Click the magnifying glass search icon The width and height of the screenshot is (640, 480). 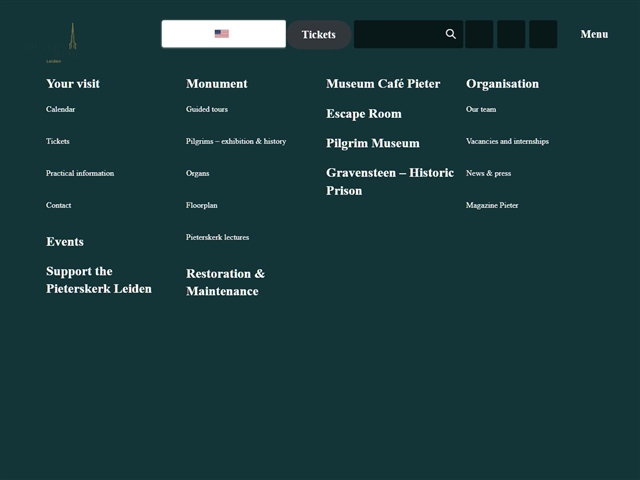pos(451,34)
